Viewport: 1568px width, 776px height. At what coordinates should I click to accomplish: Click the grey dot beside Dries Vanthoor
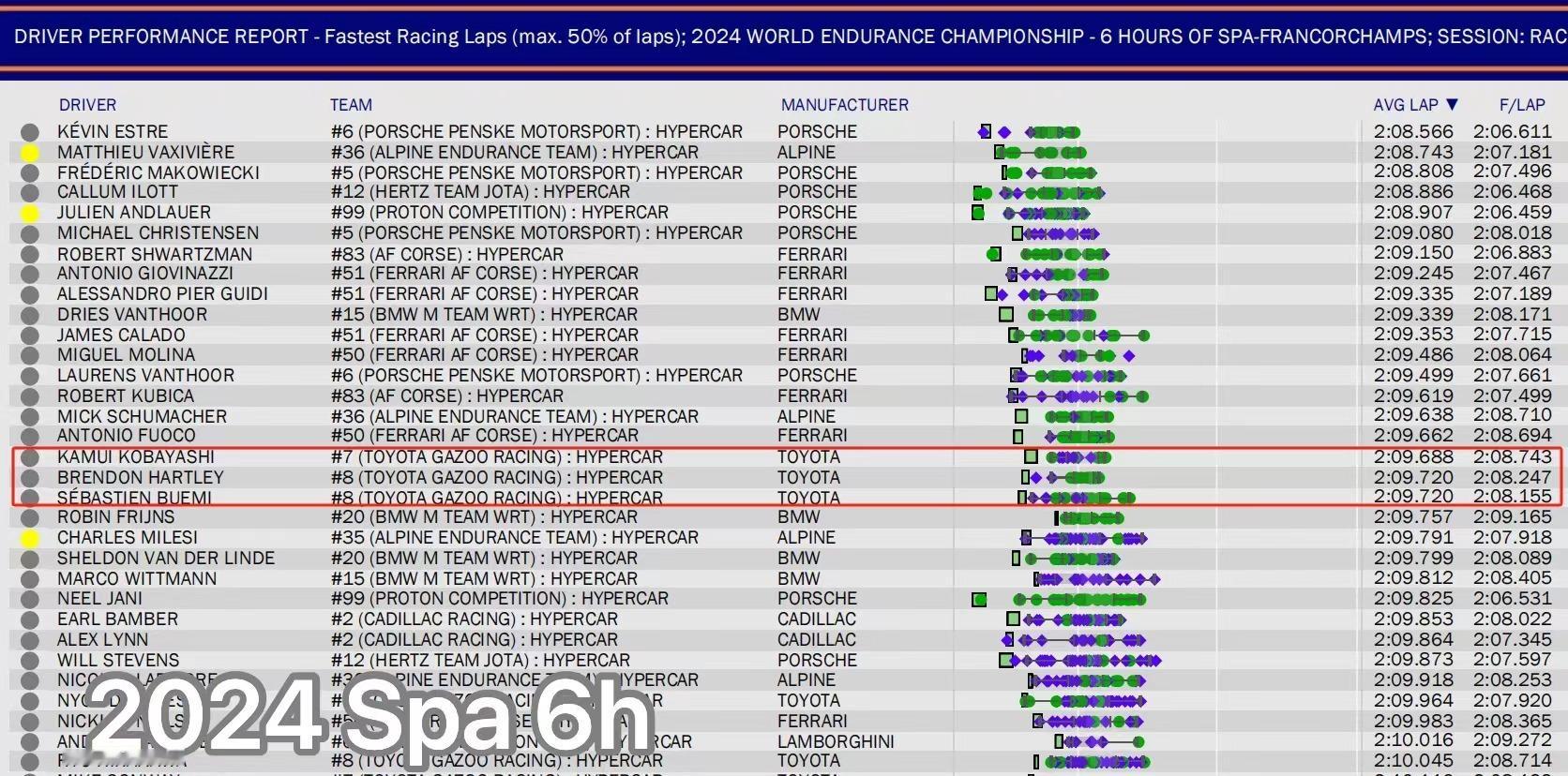point(30,316)
